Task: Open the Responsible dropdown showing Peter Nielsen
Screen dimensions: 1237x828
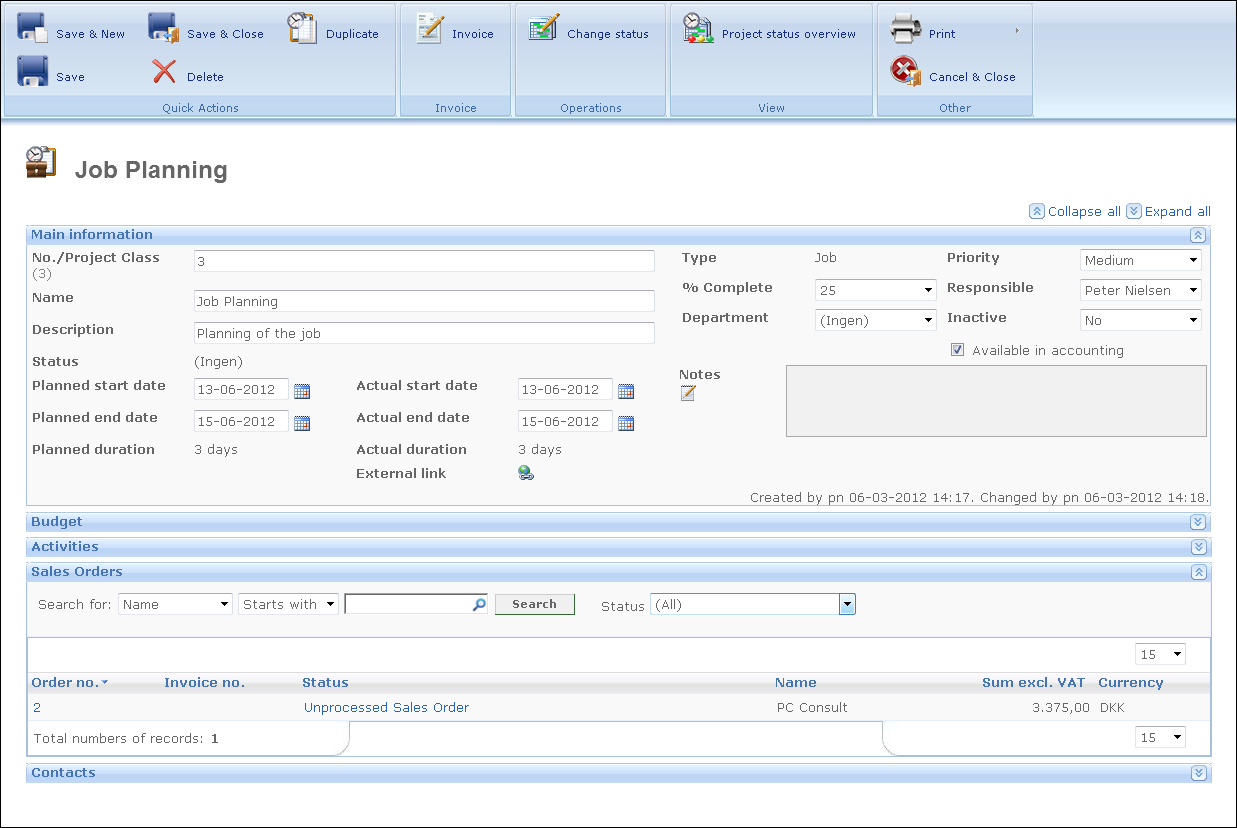Action: point(1141,290)
